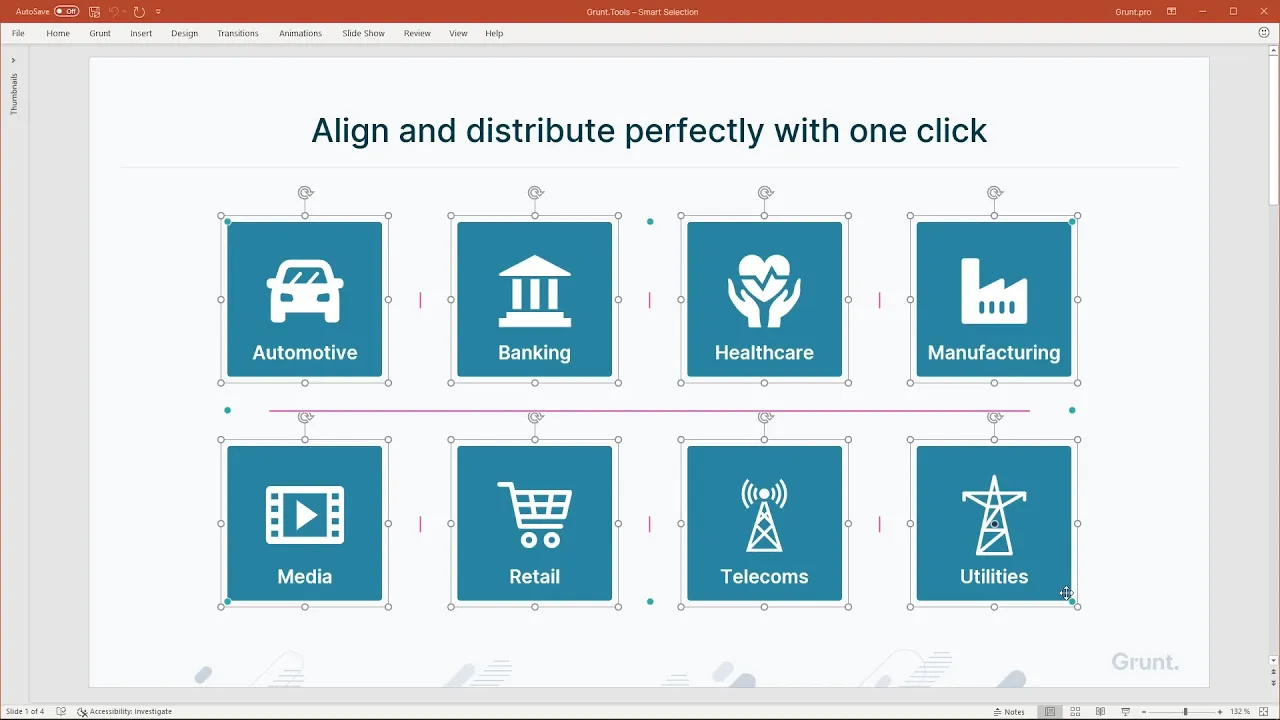
Task: Click rotation handle above Automotive tile
Action: coord(305,193)
